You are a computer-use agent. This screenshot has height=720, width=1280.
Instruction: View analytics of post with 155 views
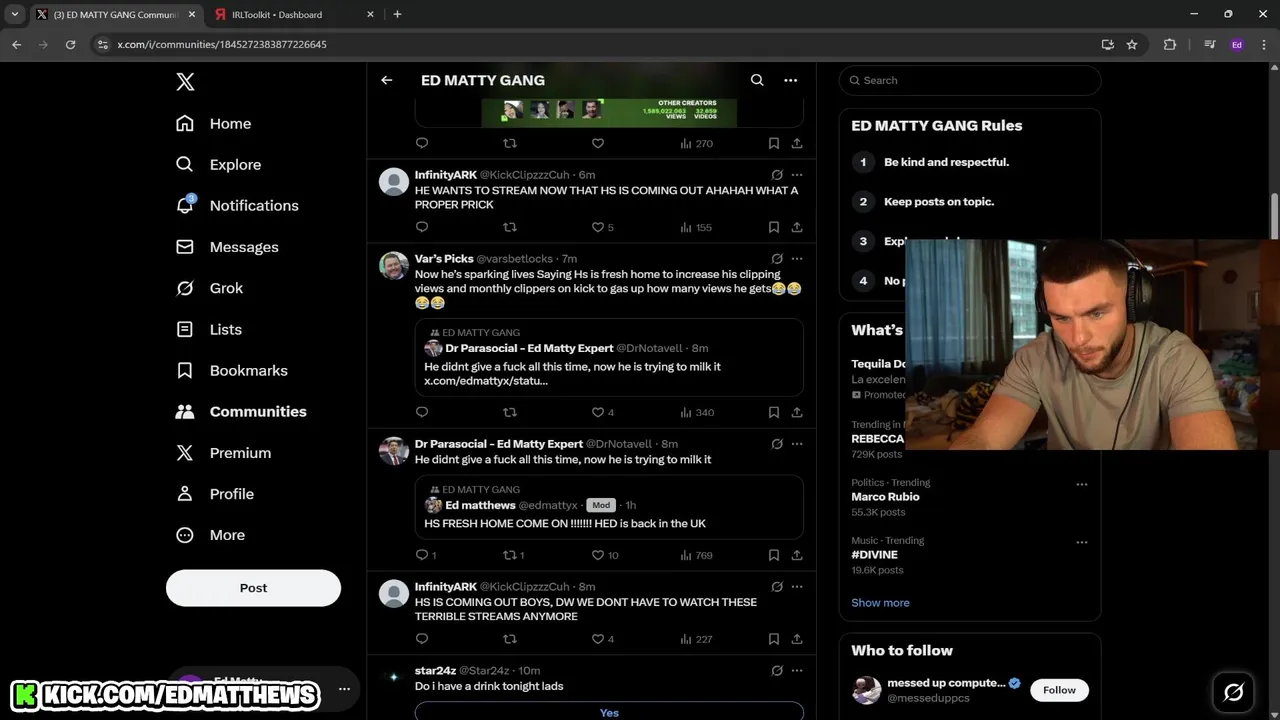[696, 227]
